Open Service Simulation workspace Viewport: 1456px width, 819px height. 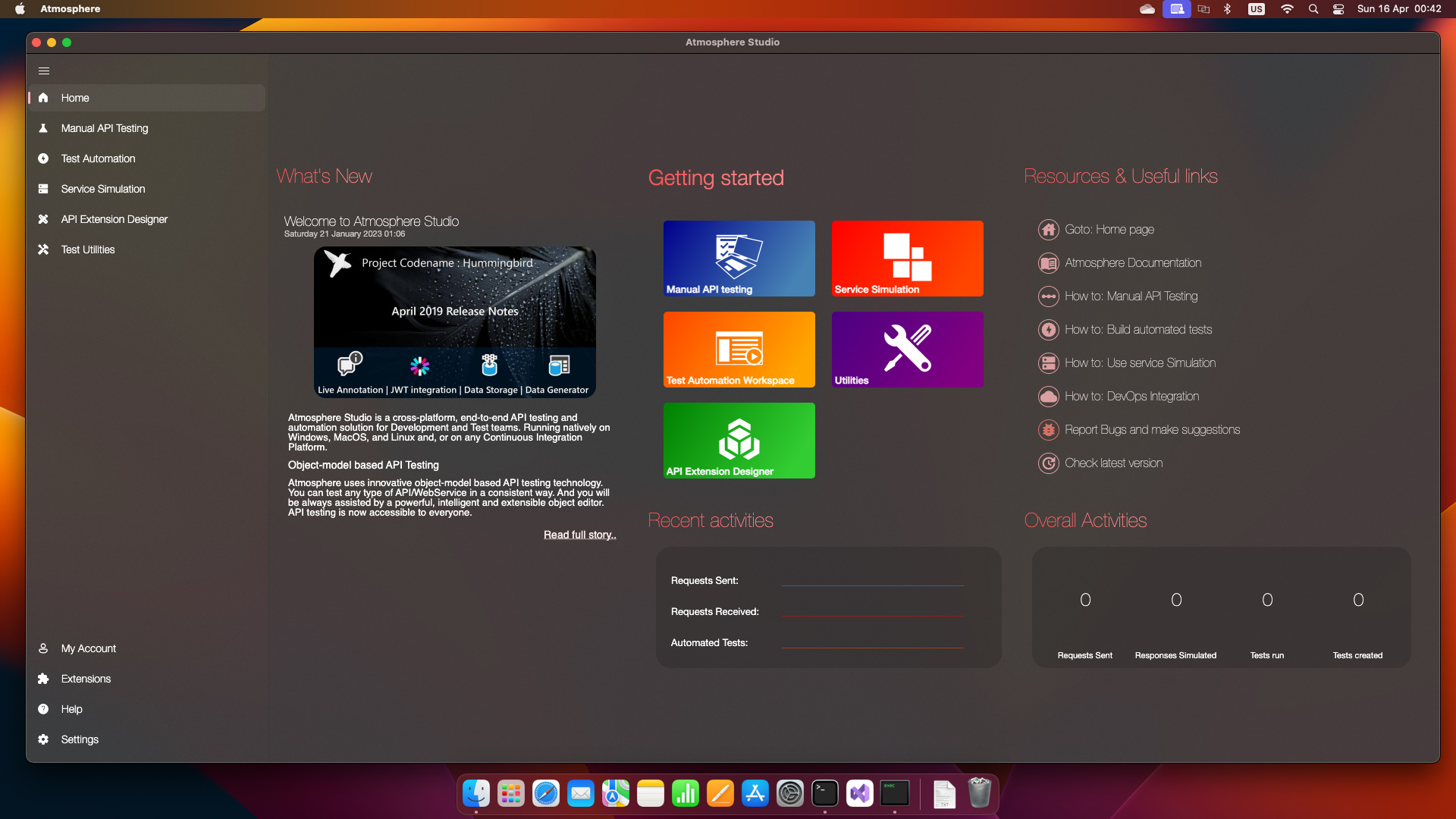(x=906, y=258)
